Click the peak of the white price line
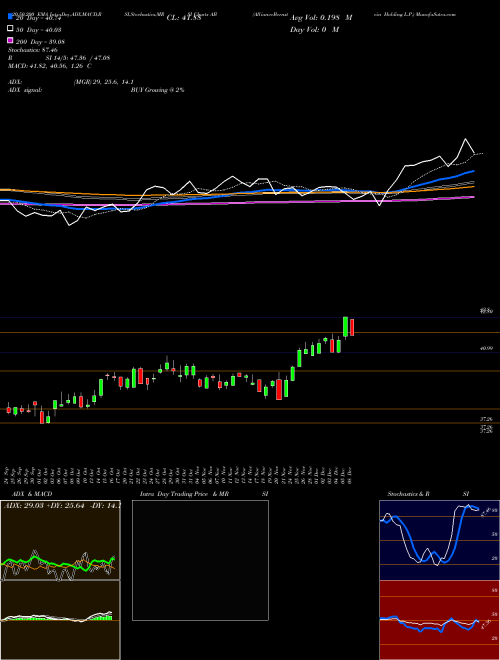 click(x=465, y=139)
